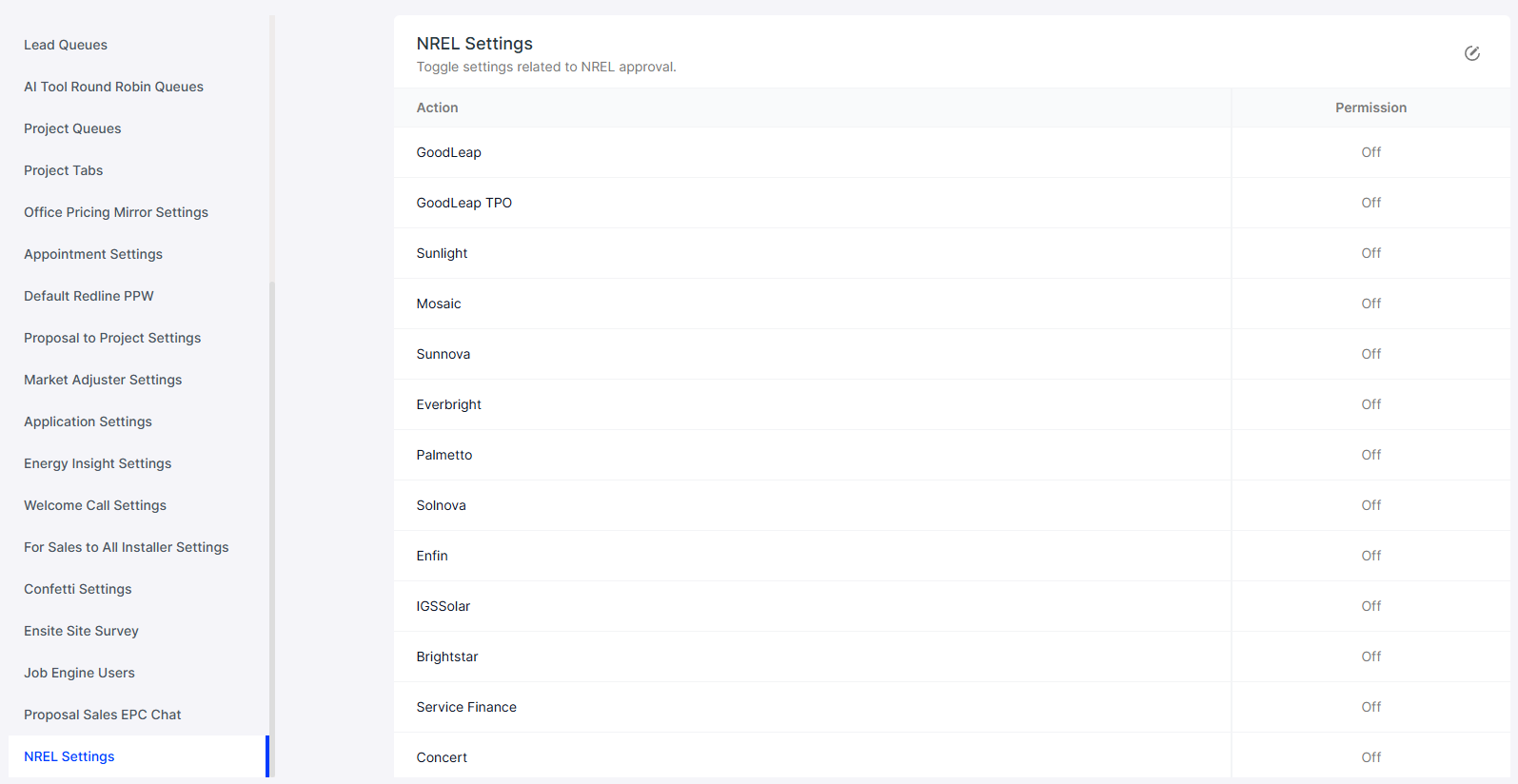This screenshot has width=1518, height=784.
Task: Click Off permission for IGSSolar
Action: (x=1370, y=606)
